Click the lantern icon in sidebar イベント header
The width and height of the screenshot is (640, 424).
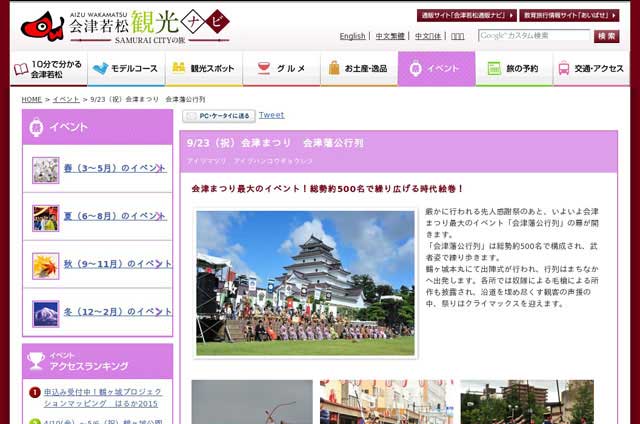(36, 127)
